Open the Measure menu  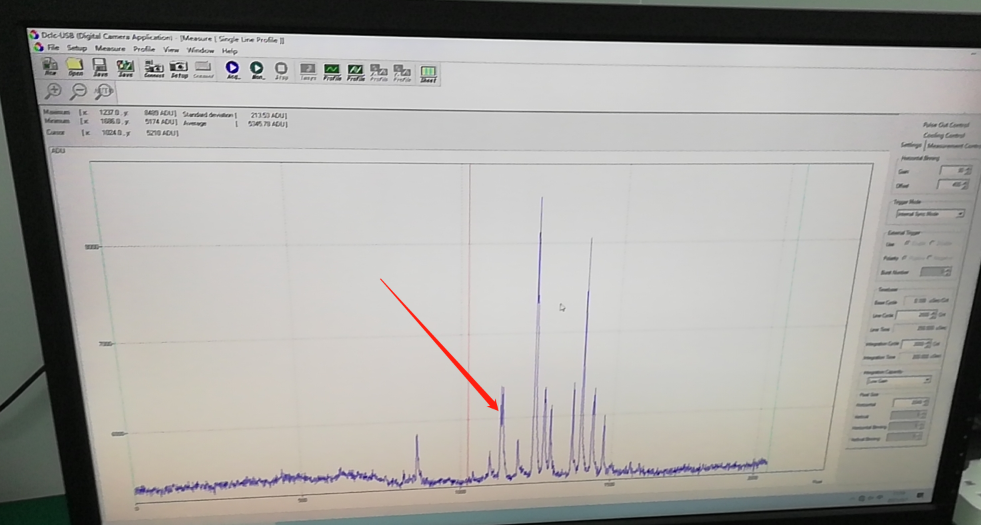pos(110,48)
